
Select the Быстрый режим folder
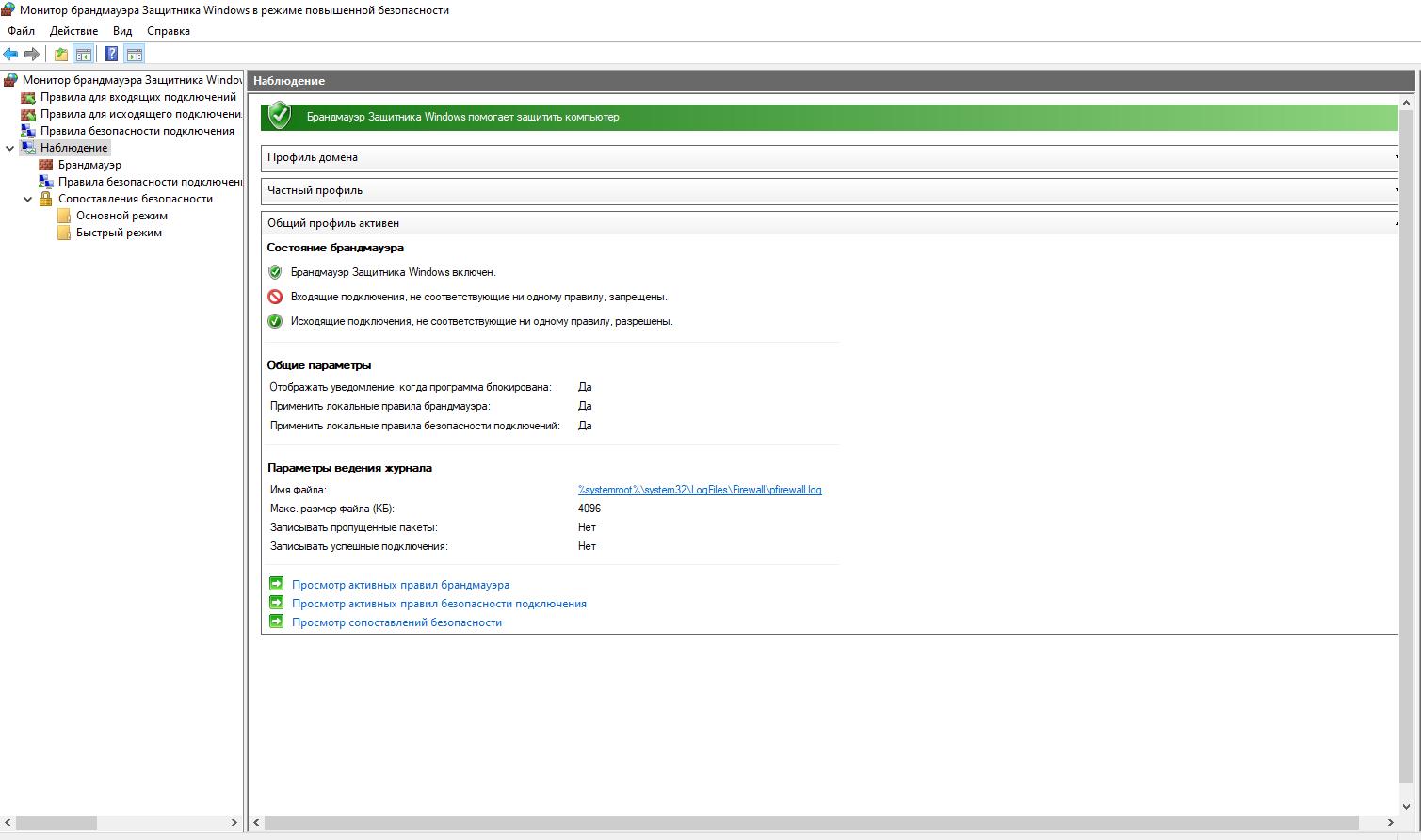coord(119,233)
